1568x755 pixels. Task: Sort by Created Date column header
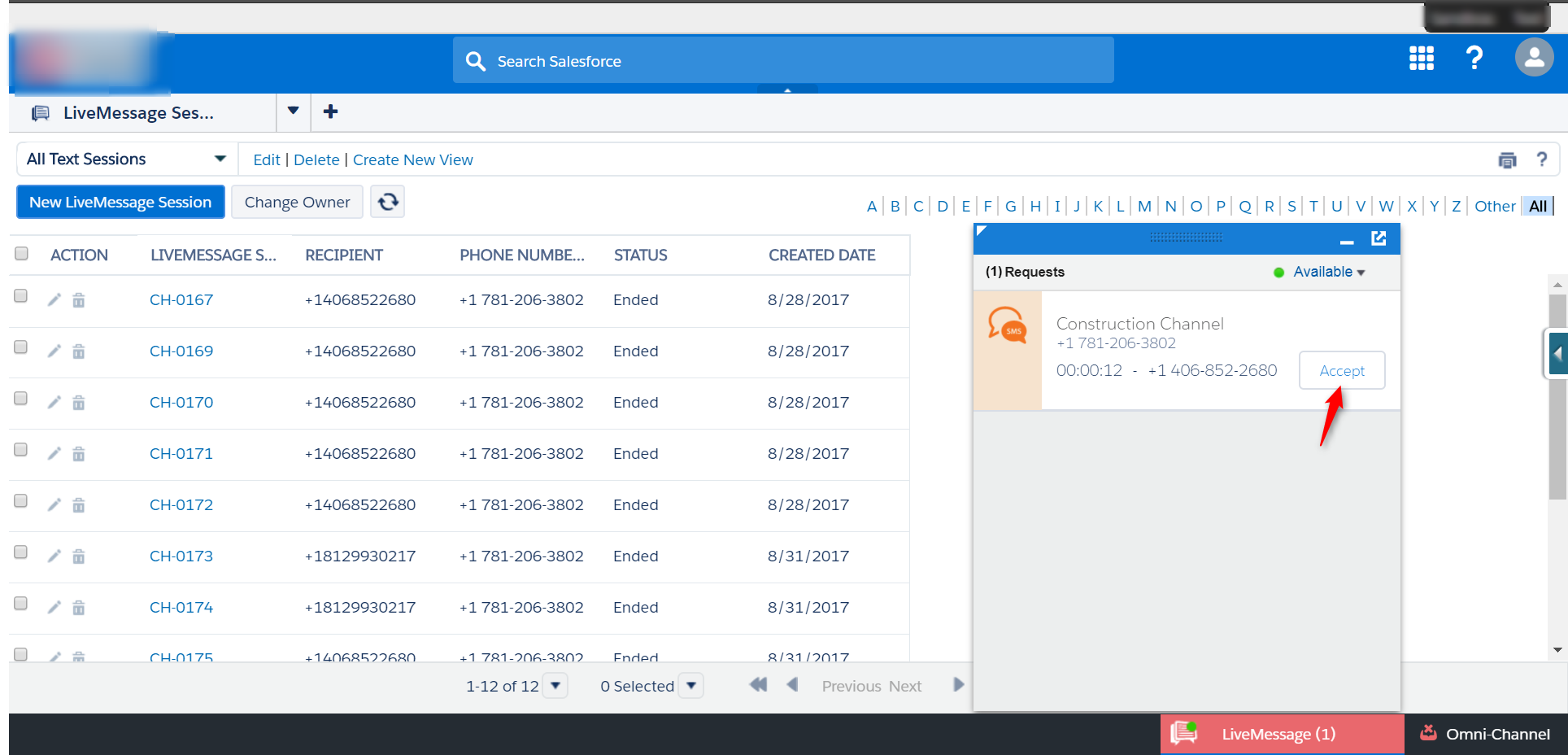click(822, 255)
